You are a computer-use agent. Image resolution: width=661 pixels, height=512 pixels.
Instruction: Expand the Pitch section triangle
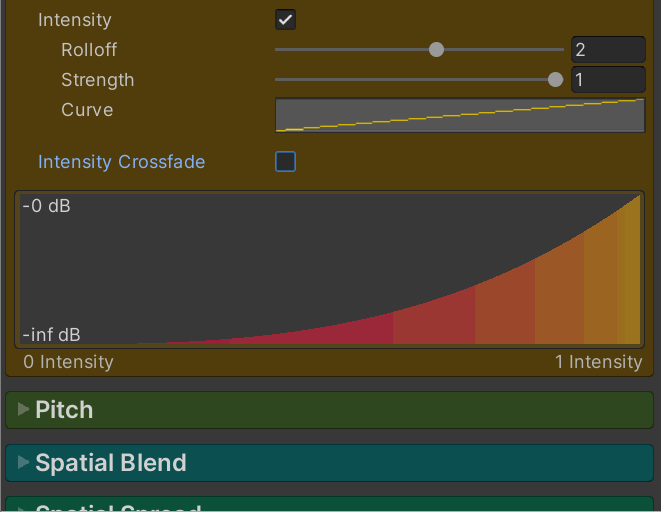[x=23, y=409]
